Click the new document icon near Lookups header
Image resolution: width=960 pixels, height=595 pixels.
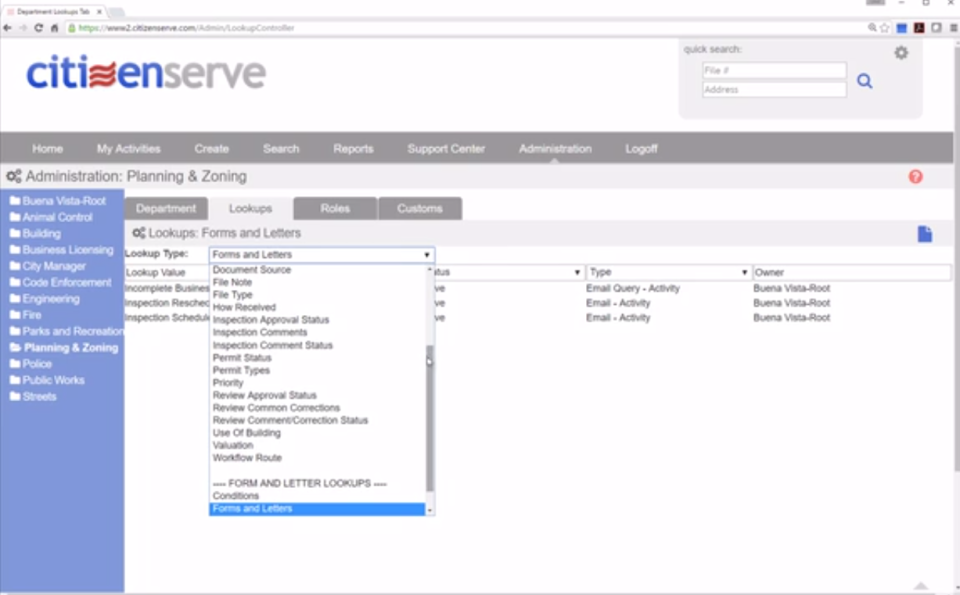pos(924,233)
